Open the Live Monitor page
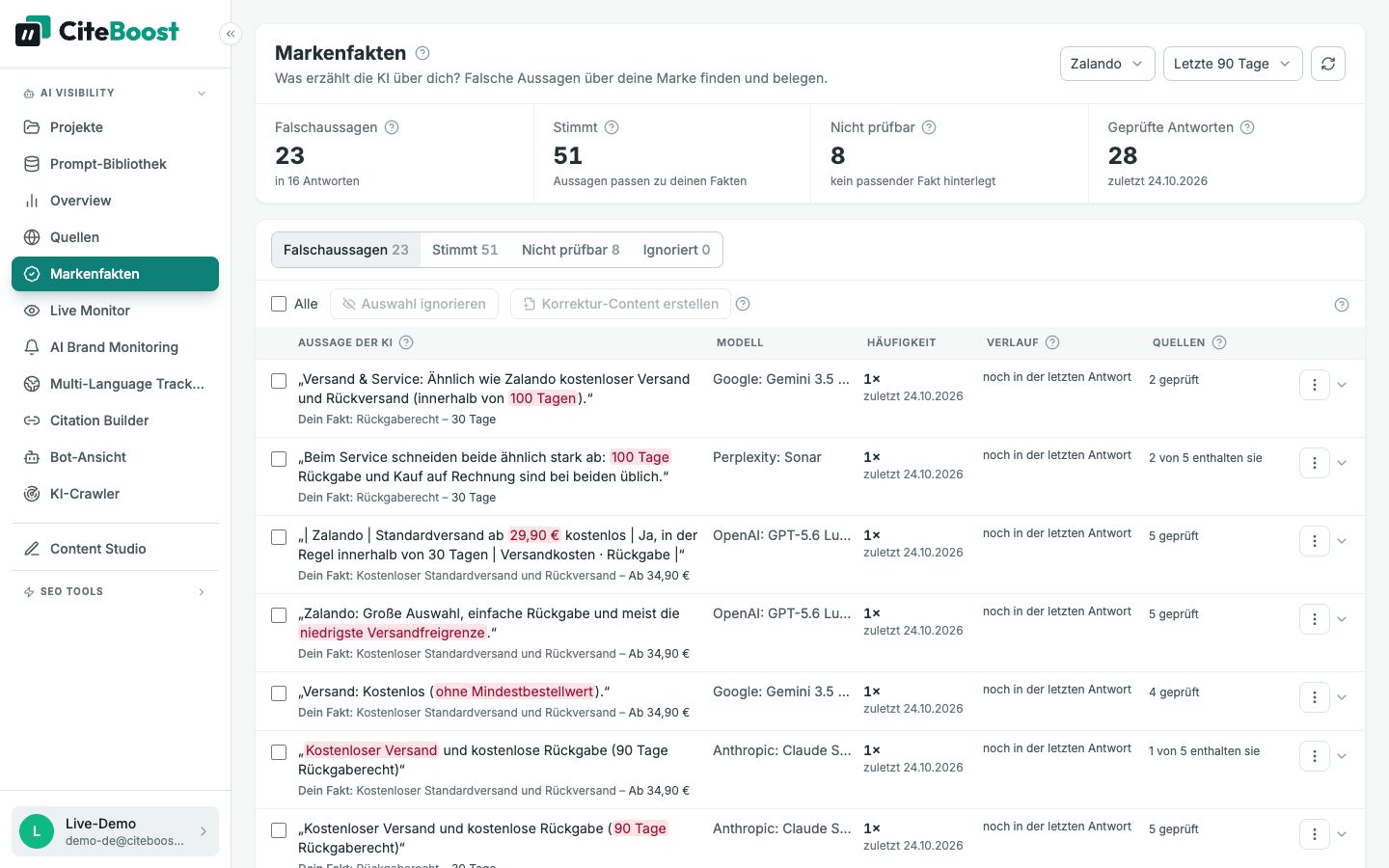Image resolution: width=1389 pixels, height=868 pixels. [115, 311]
